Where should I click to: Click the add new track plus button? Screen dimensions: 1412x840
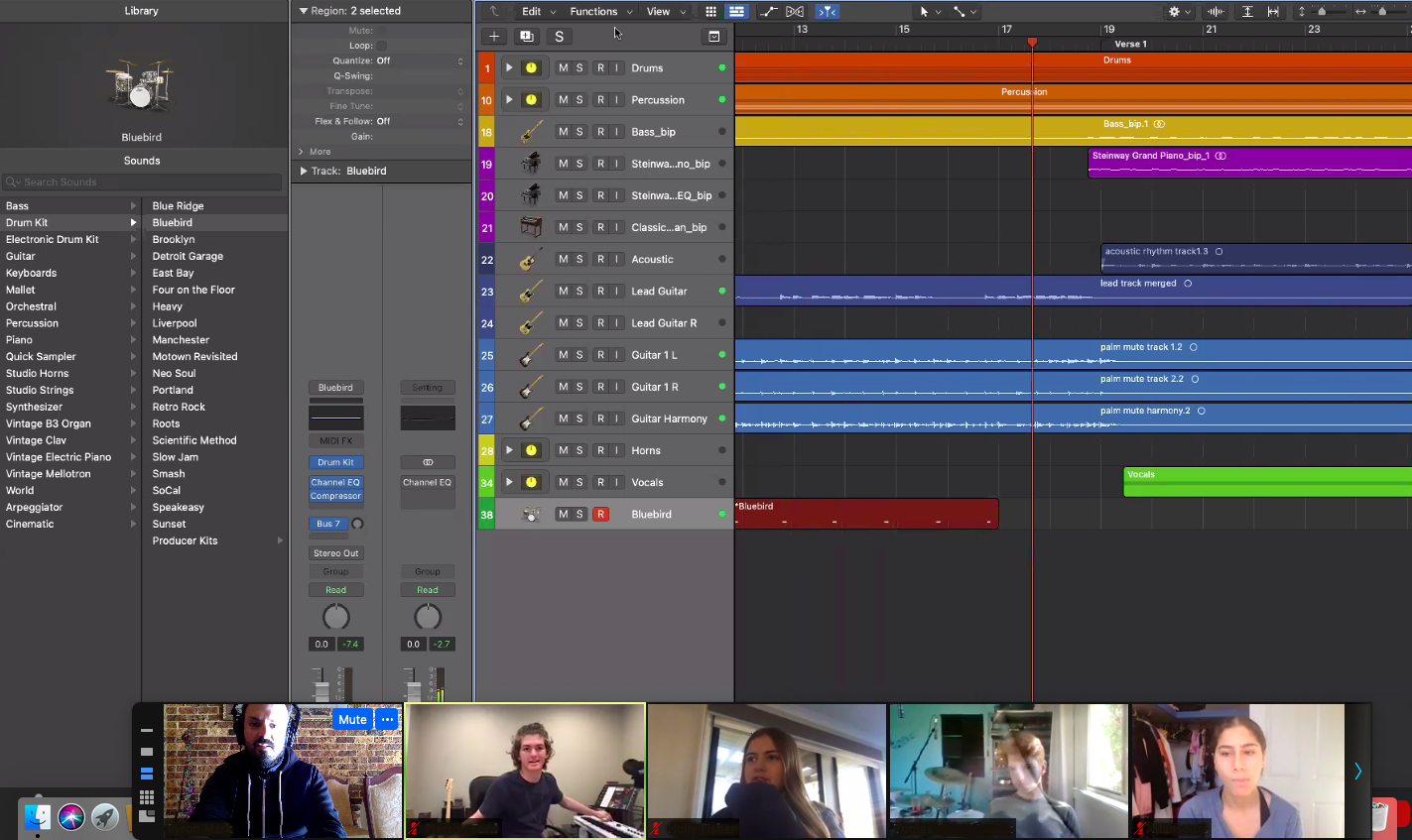tap(494, 37)
